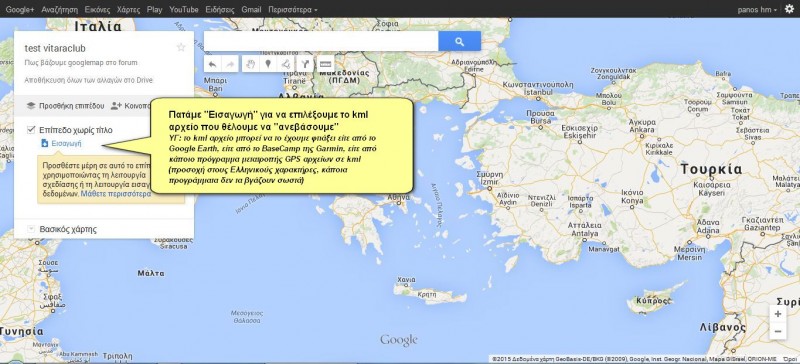Image resolution: width=800 pixels, height=364 pixels.
Task: Select the add directions tool
Action: [305, 64]
